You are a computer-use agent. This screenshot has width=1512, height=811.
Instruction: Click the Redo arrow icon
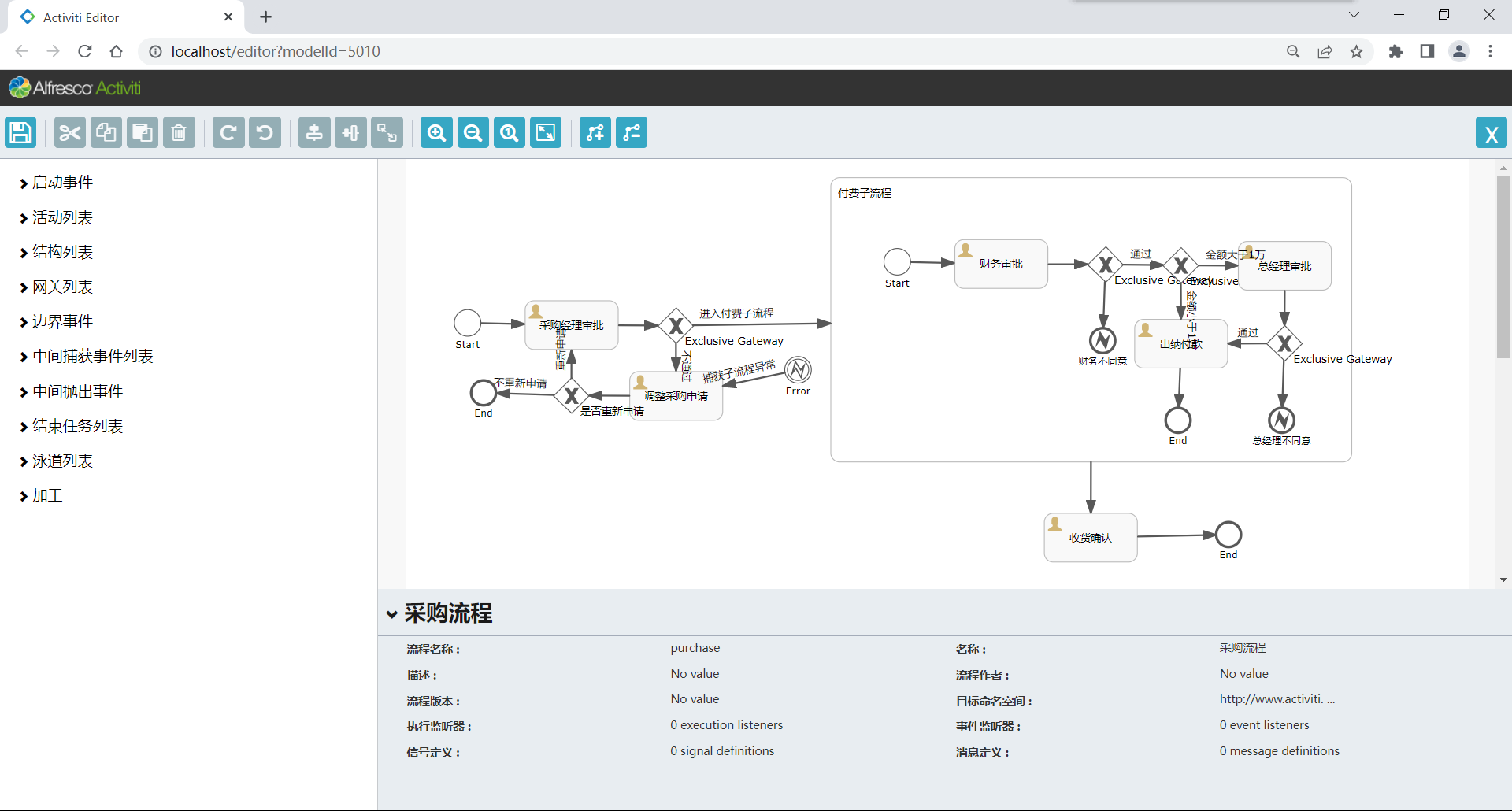click(x=228, y=132)
